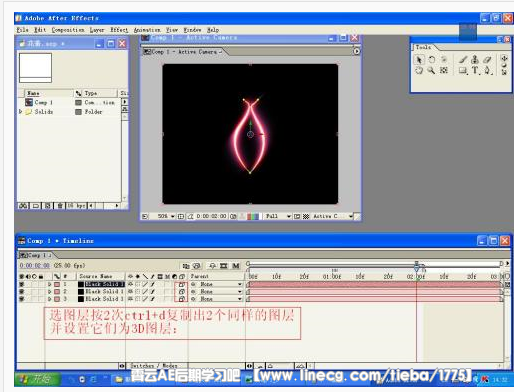Click the Switches / Modes button
This screenshot has width=514, height=392.
click(x=154, y=366)
